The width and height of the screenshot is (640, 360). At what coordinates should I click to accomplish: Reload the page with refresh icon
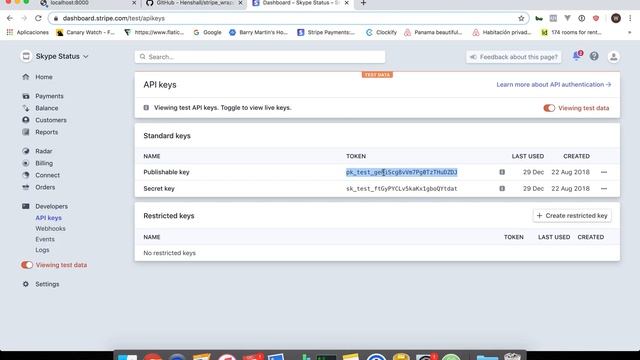pos(38,18)
